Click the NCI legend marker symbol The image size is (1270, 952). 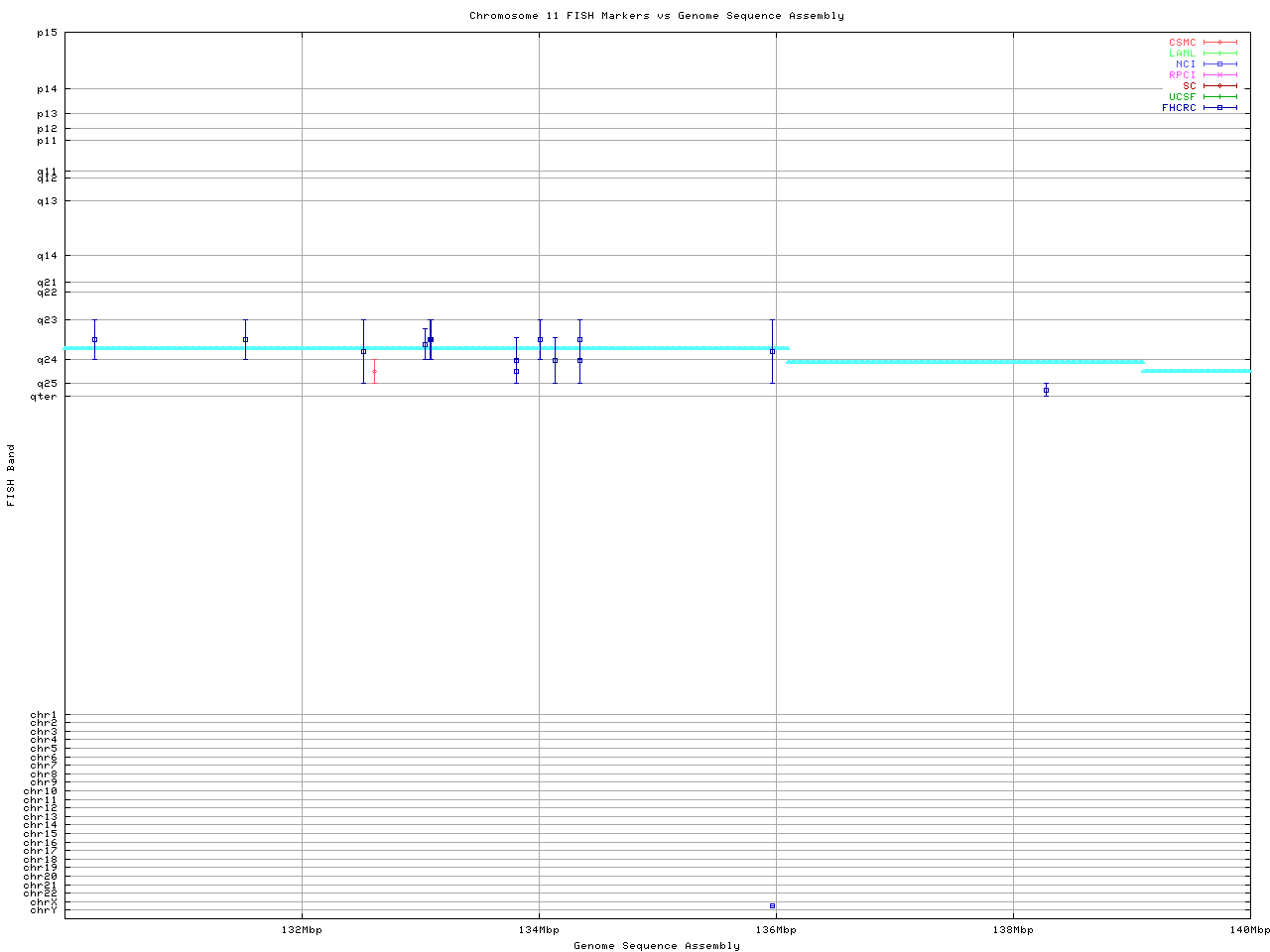[1219, 64]
